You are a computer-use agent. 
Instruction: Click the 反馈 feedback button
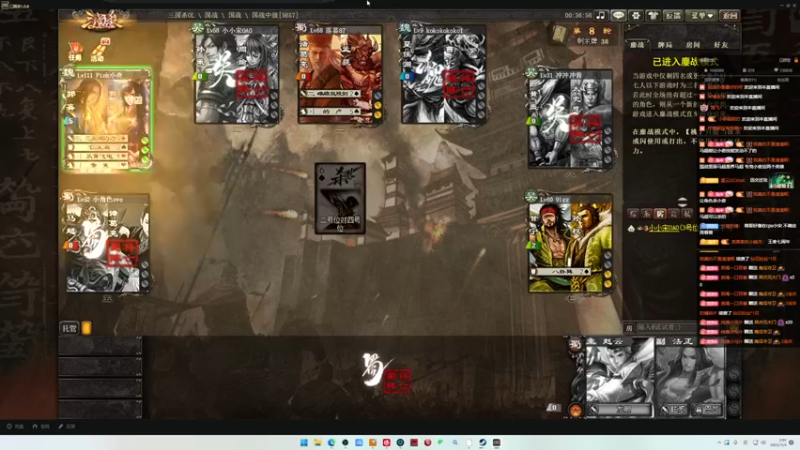coord(673,16)
